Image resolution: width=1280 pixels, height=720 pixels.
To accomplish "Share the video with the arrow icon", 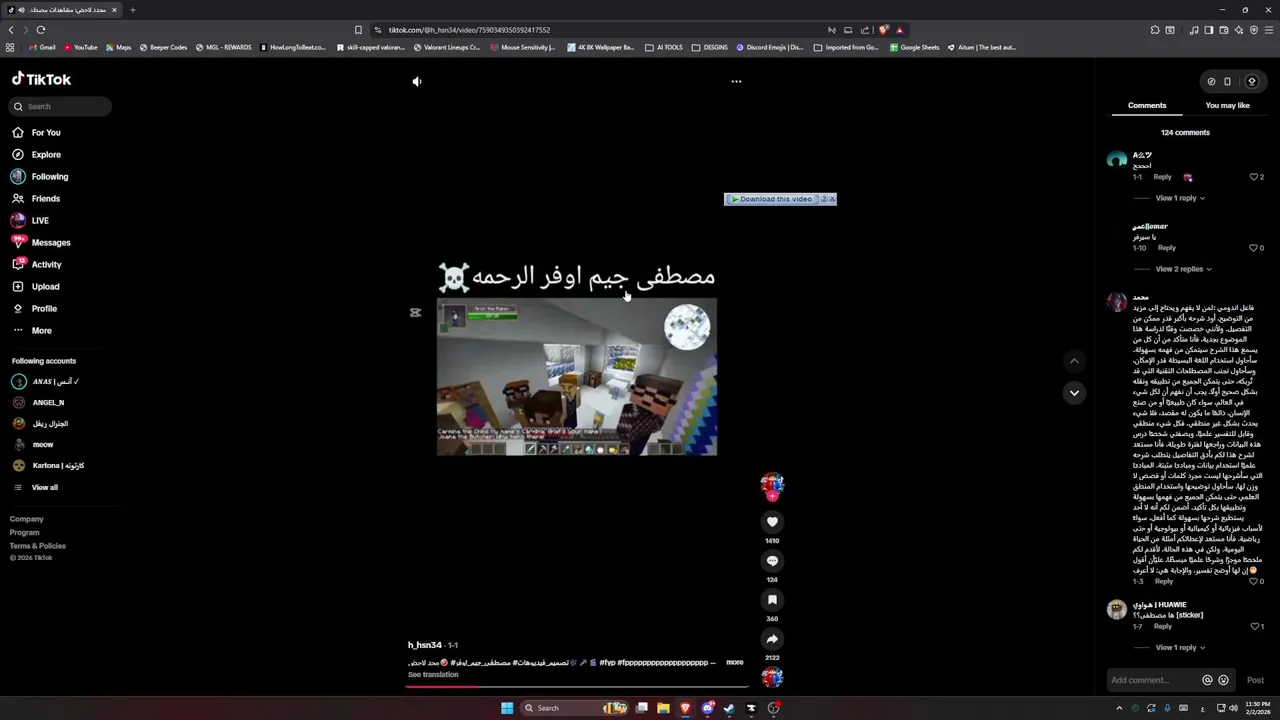I will coord(772,639).
